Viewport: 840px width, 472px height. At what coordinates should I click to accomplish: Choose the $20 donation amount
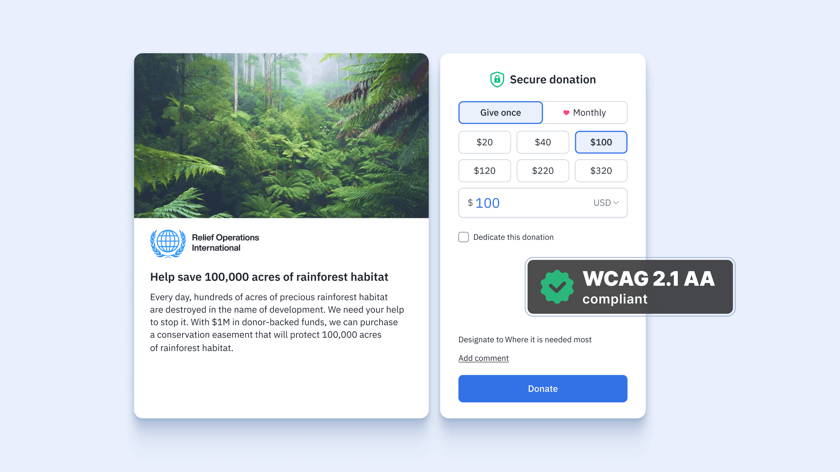[484, 142]
